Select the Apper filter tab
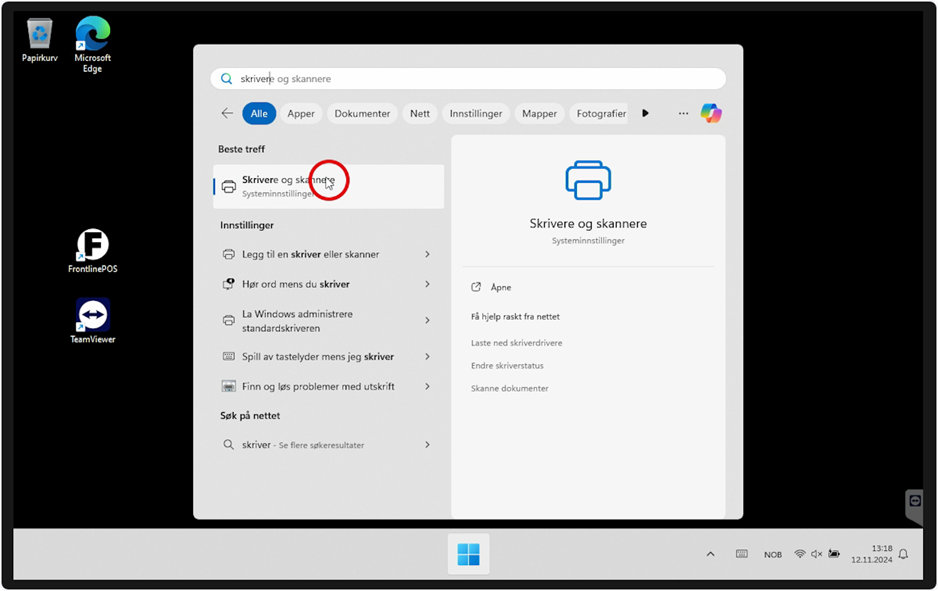This screenshot has height=591, width=938. coord(301,113)
